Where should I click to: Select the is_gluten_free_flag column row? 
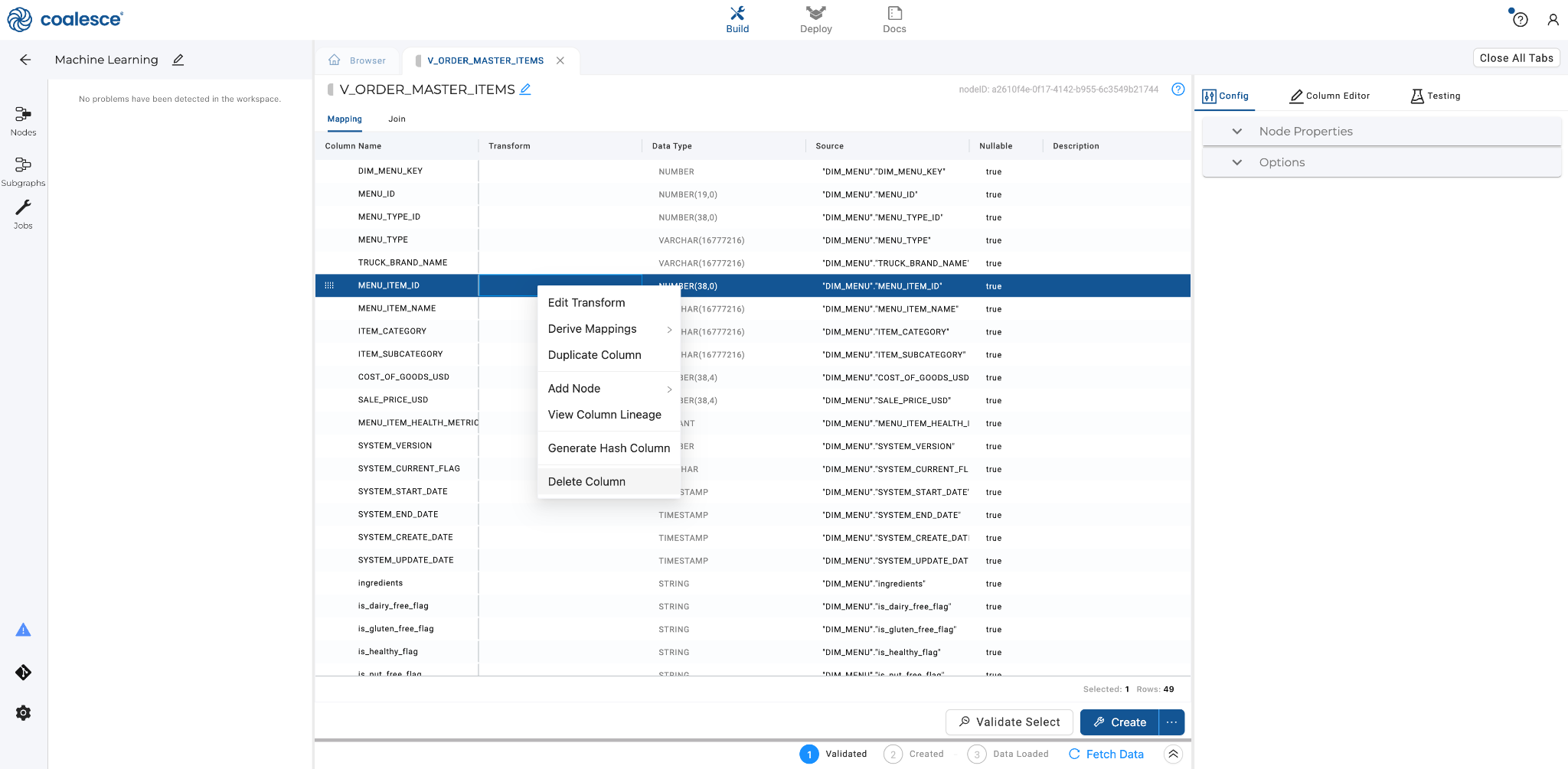click(x=753, y=629)
